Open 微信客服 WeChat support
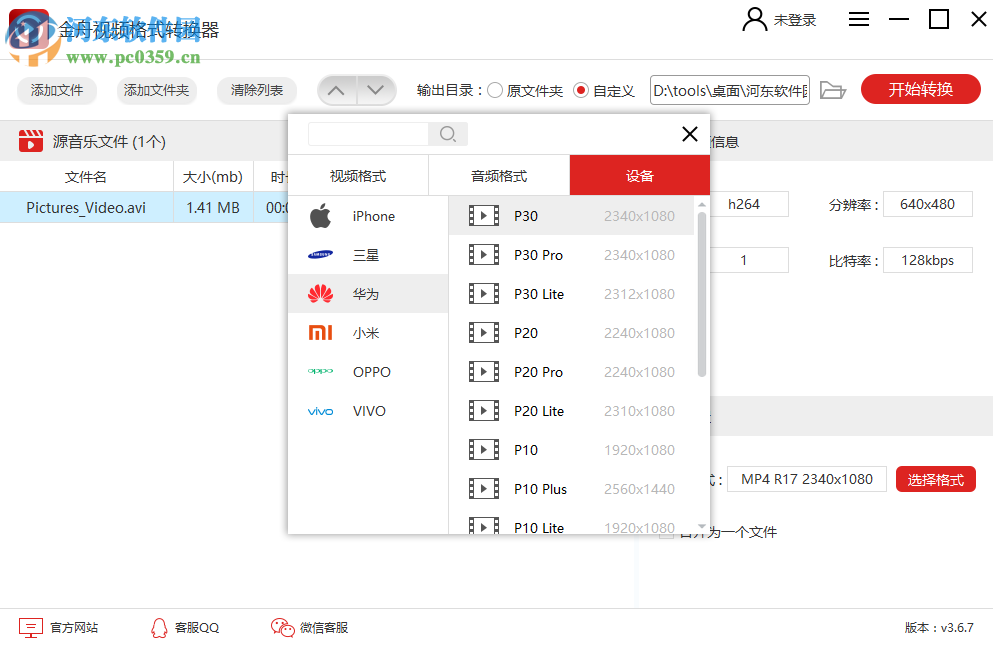This screenshot has height=649, width=993. click(x=281, y=627)
